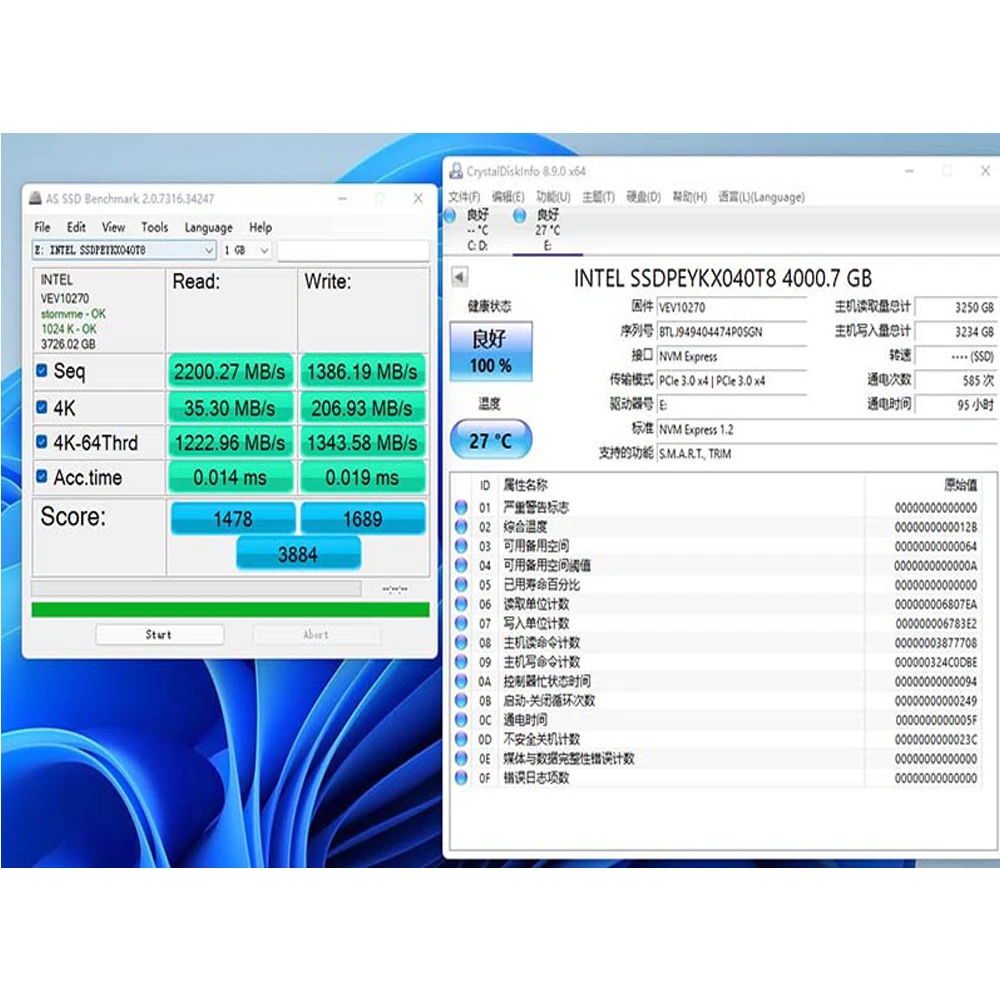Disable the 4K-64Thrd test checkbox
The image size is (1000, 1000).
click(x=40, y=442)
